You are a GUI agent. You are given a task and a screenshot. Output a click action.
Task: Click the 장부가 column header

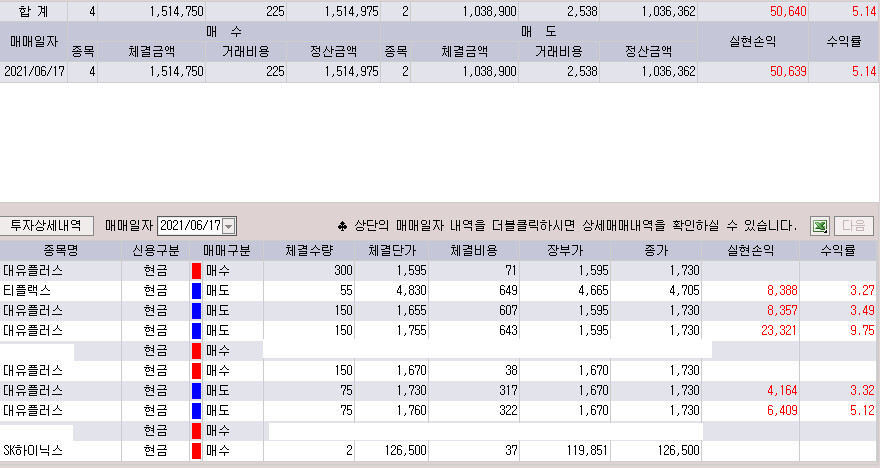pos(564,250)
